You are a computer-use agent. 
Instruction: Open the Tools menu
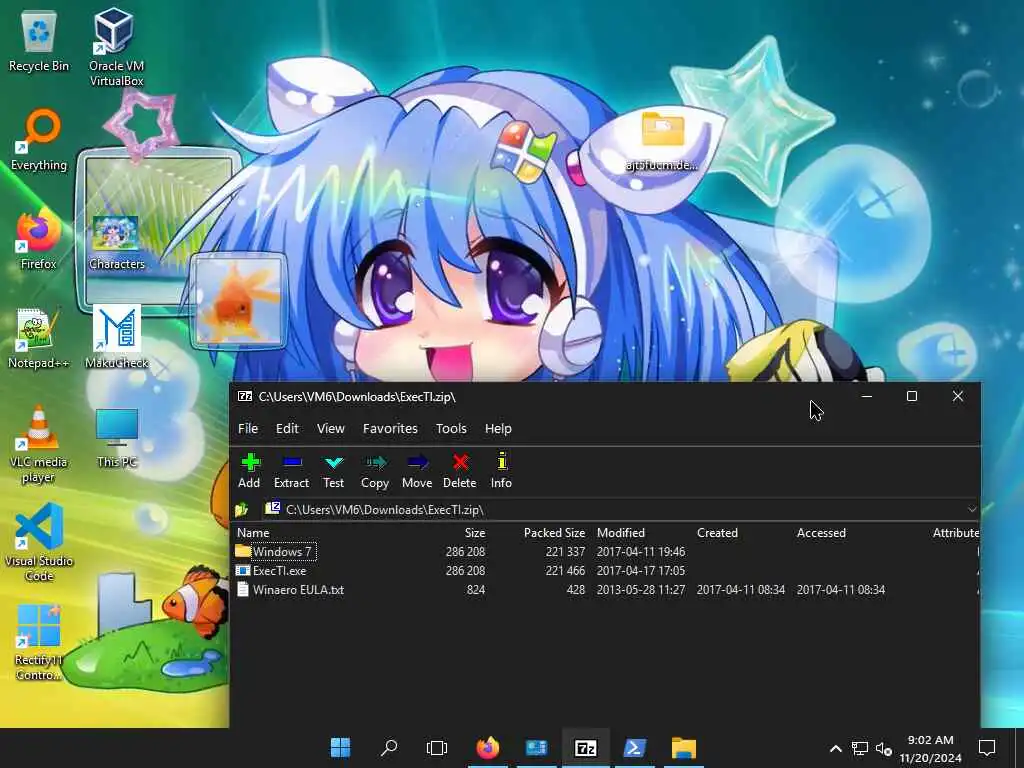tap(451, 428)
